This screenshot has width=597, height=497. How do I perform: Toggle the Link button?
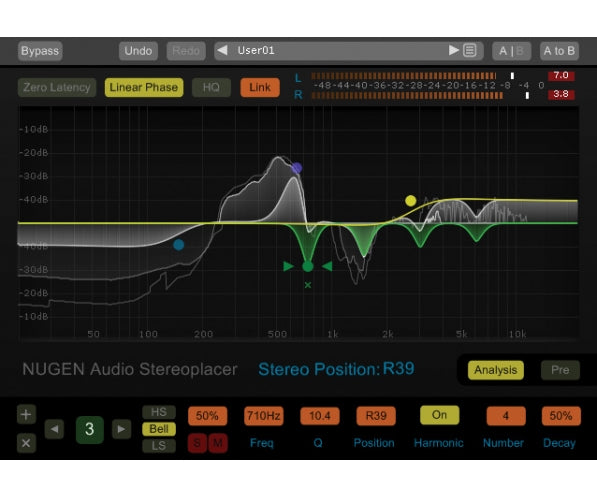coord(260,88)
